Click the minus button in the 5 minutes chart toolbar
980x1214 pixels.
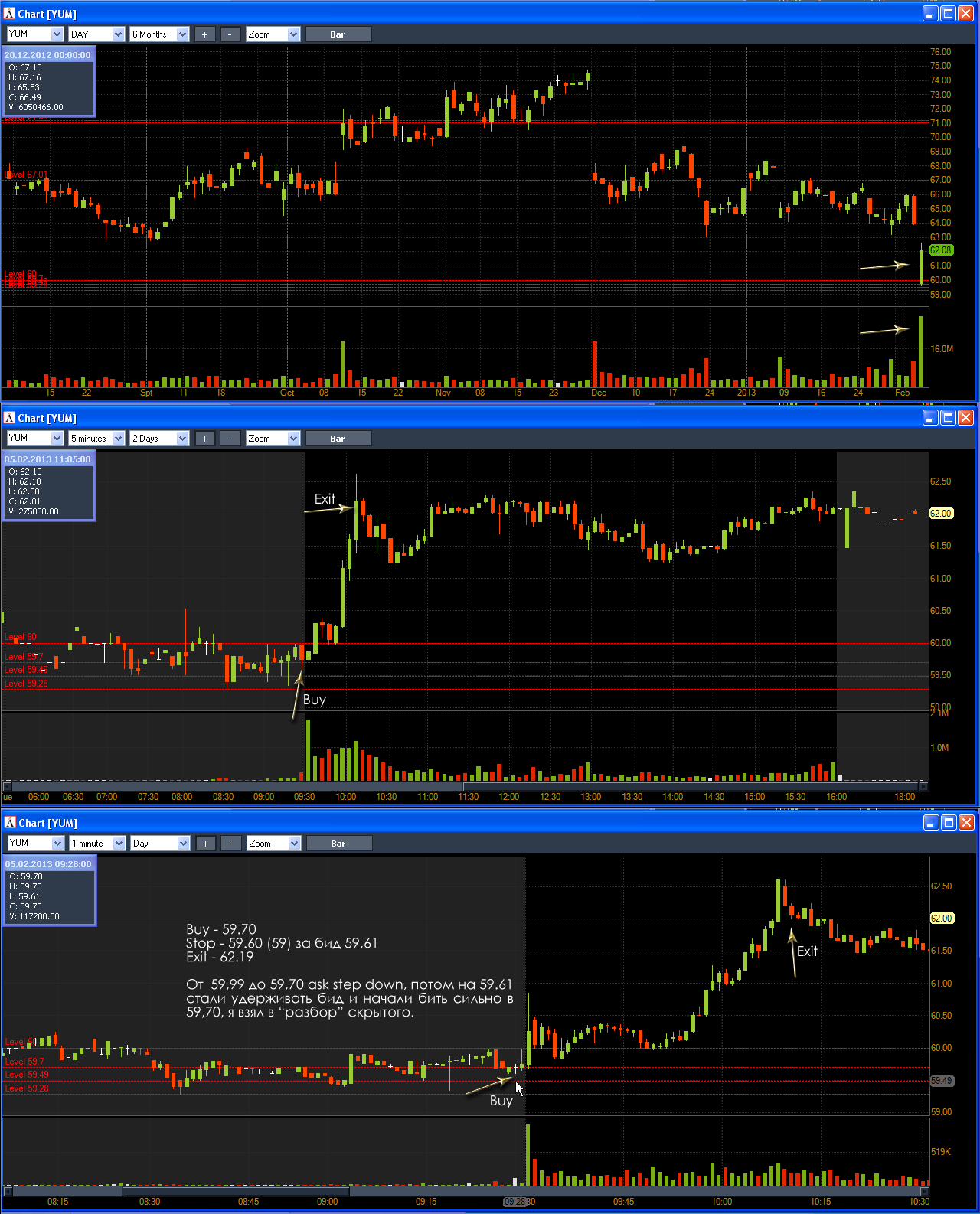(230, 439)
